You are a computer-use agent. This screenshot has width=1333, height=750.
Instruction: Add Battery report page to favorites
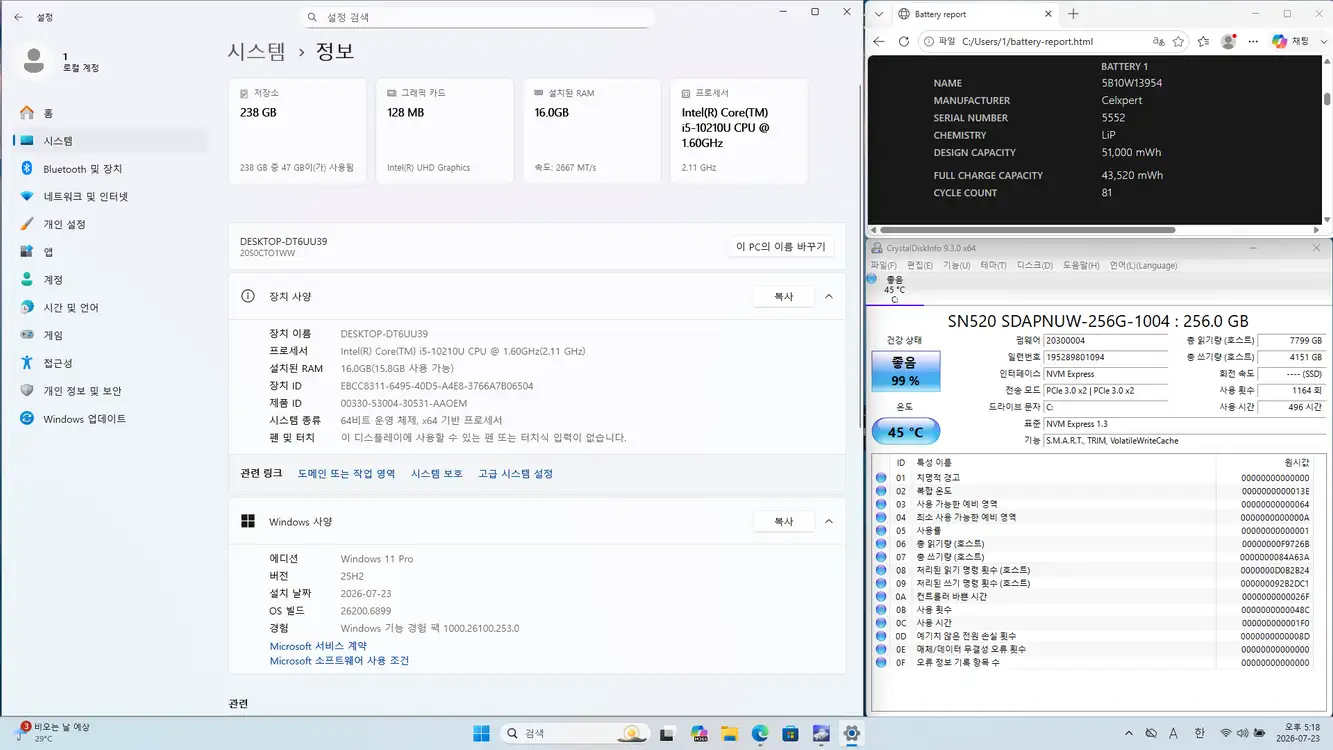(1179, 41)
